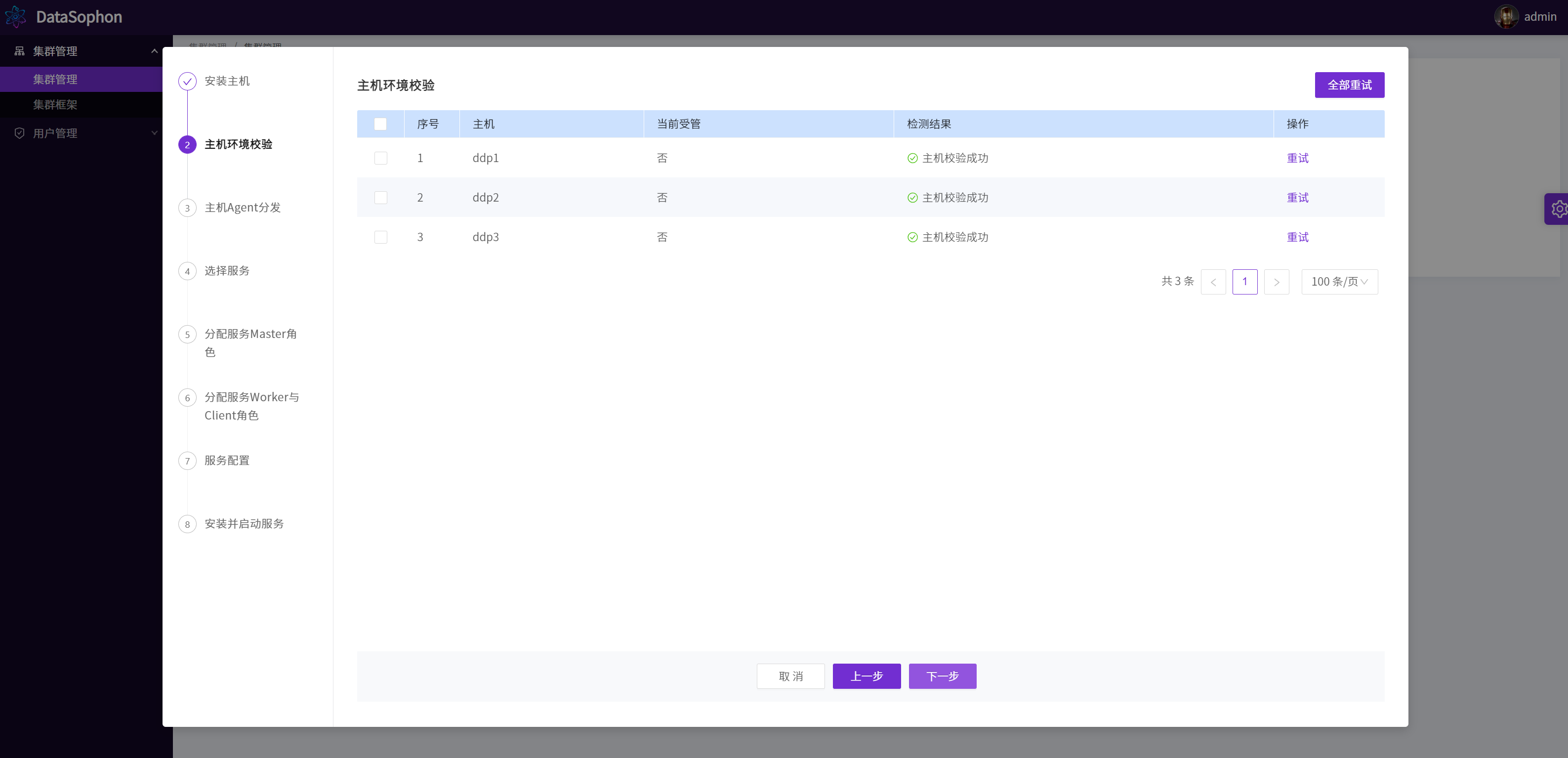This screenshot has height=758, width=1568.
Task: Select the 选择服务 step label
Action: pyautogui.click(x=227, y=271)
